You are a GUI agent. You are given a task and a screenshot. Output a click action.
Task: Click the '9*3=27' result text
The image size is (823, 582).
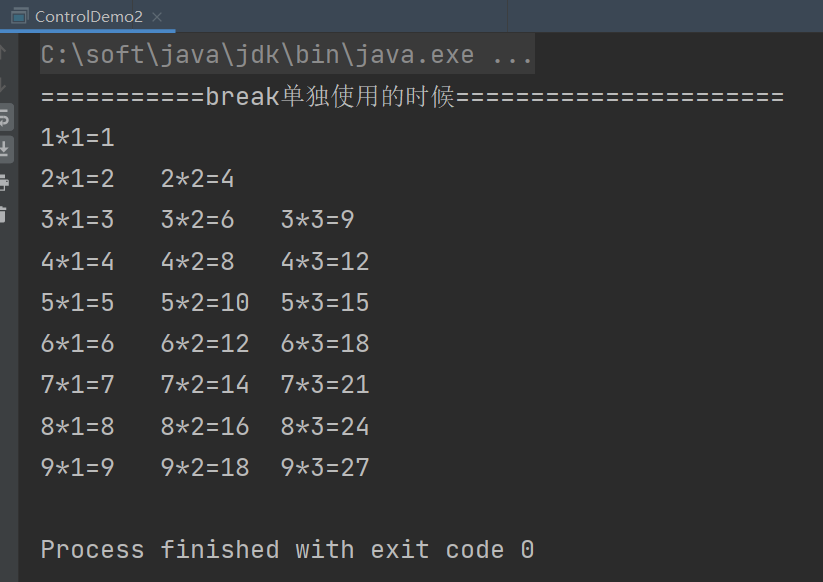[325, 466]
